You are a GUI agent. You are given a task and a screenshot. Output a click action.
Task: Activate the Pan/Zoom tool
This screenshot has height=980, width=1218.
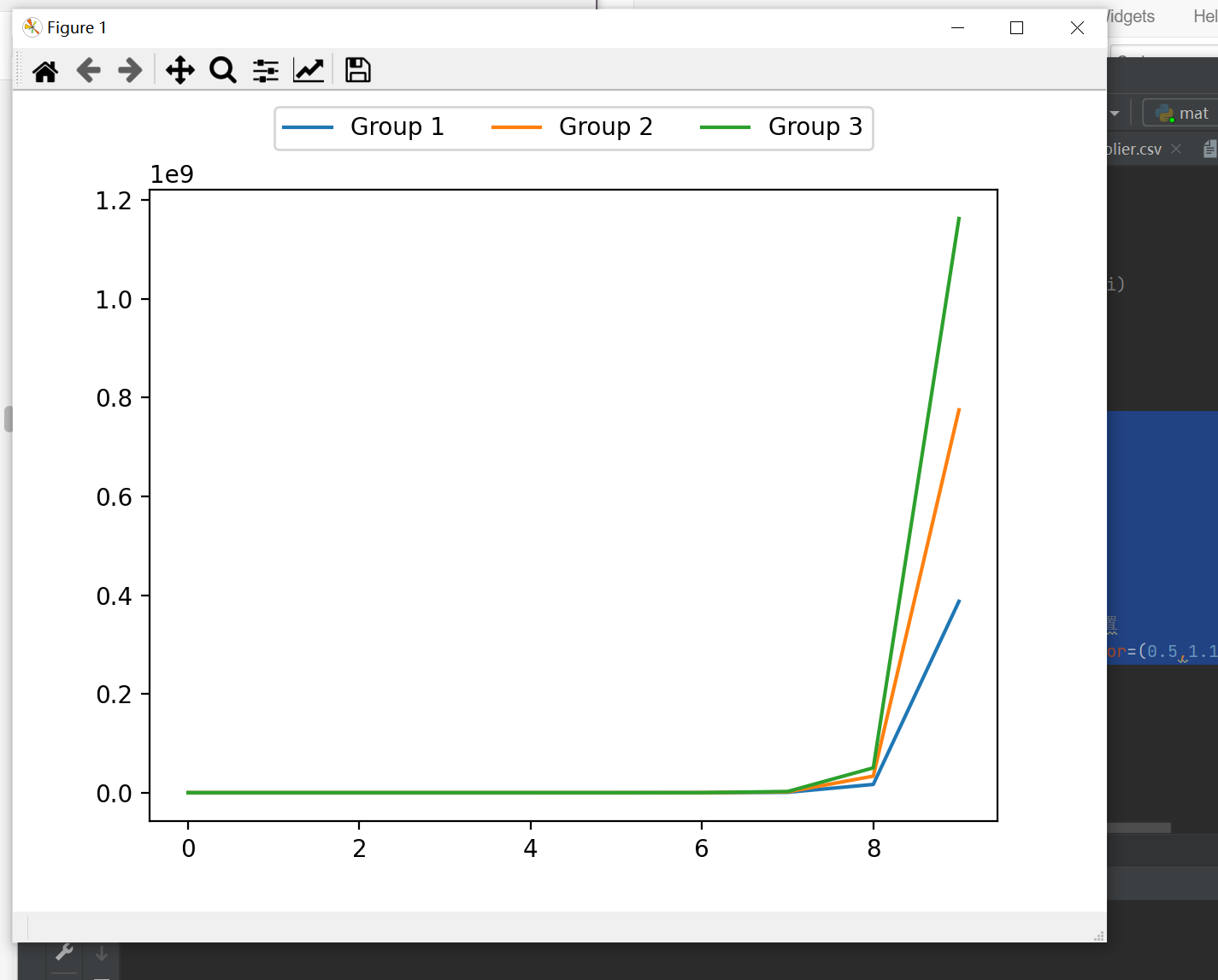click(179, 69)
